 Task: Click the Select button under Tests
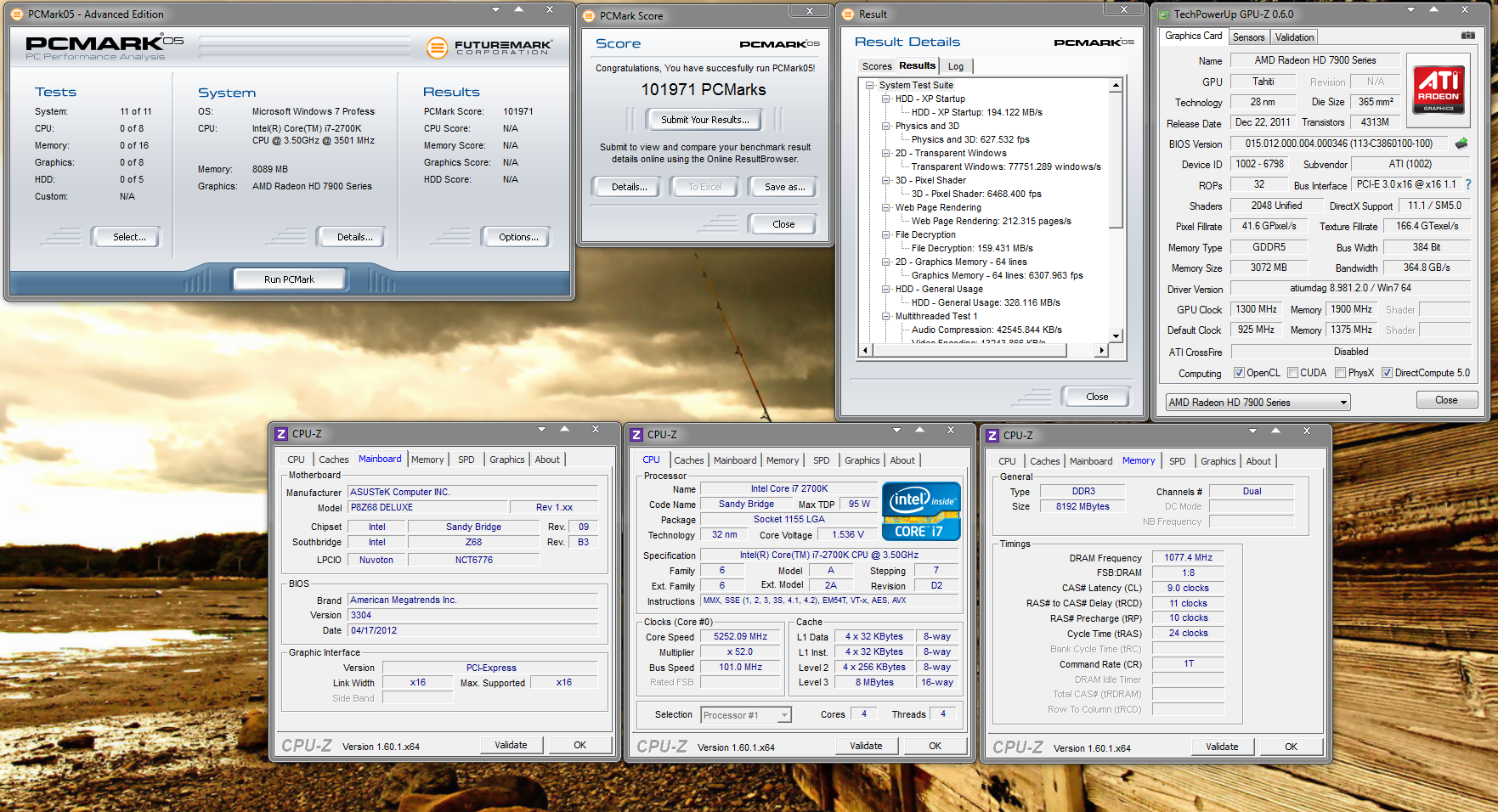129,237
